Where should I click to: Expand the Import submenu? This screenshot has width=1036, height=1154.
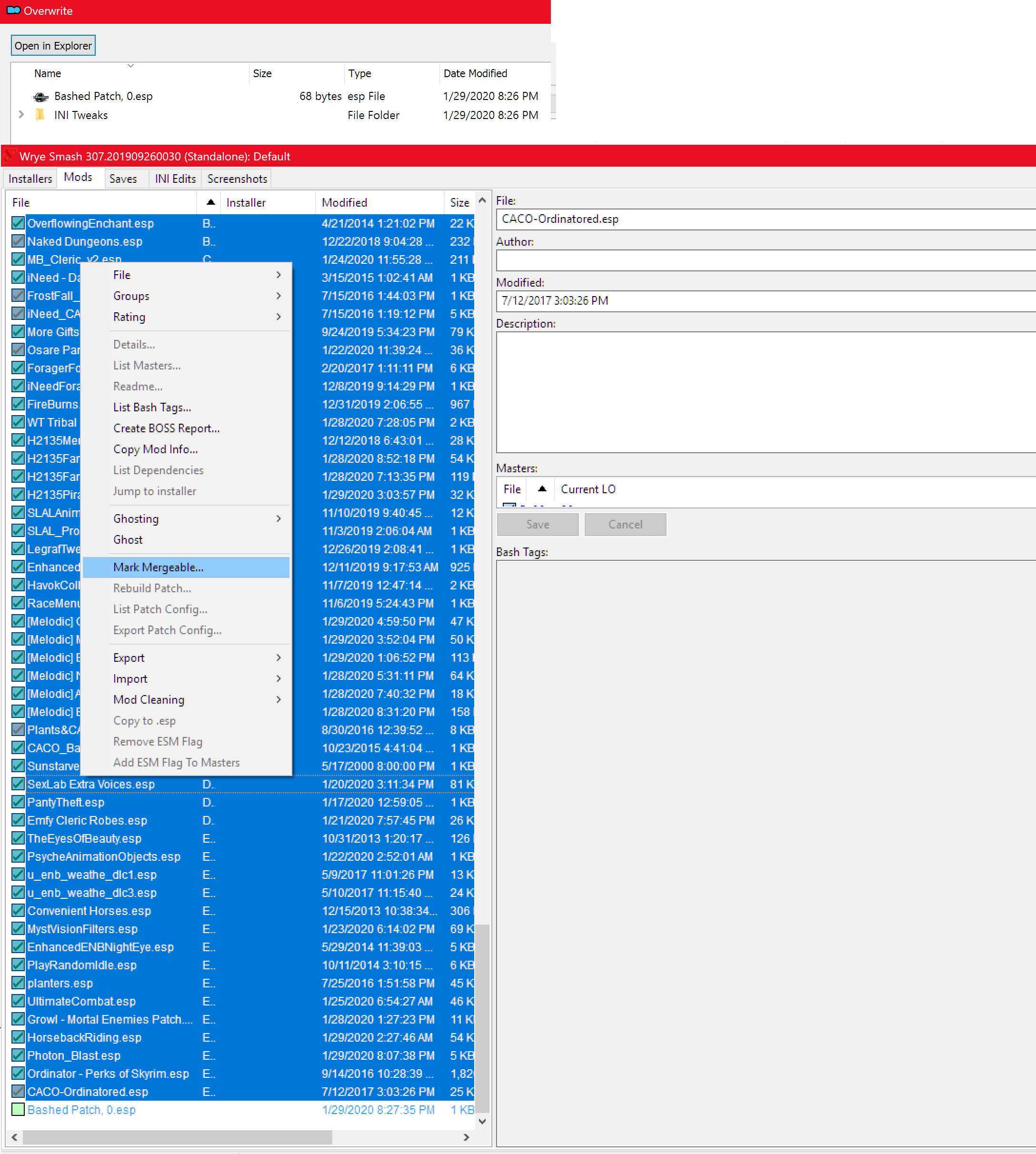(186, 678)
